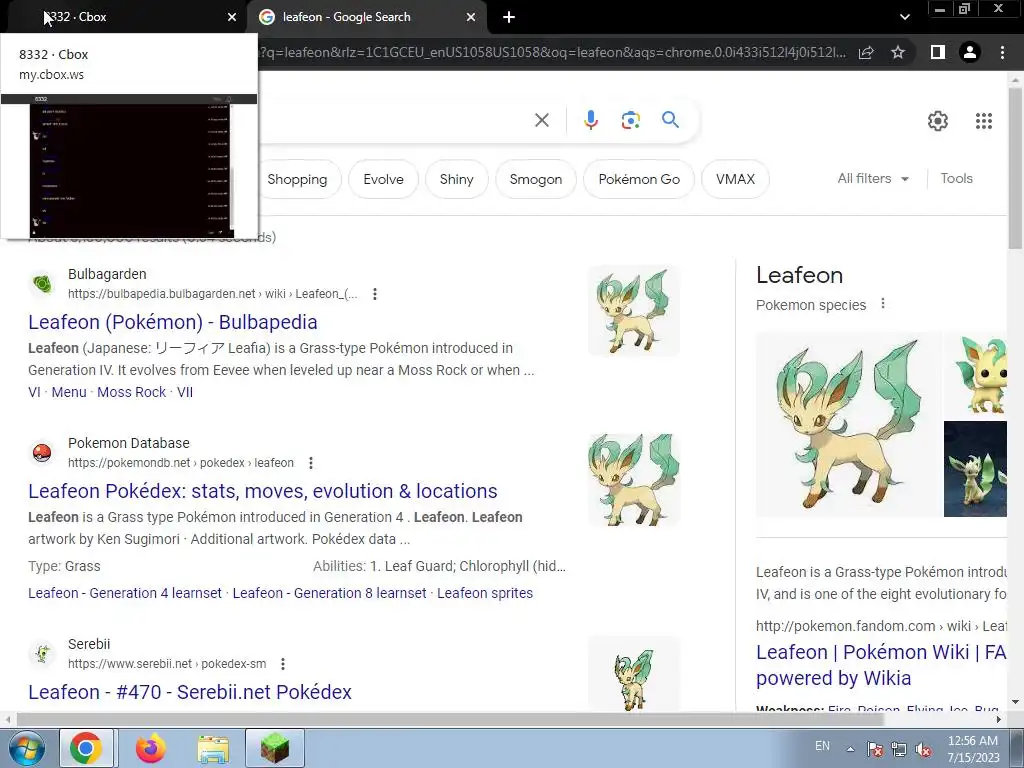The width and height of the screenshot is (1024, 768).
Task: Open more options for Serebii result
Action: pyautogui.click(x=283, y=664)
